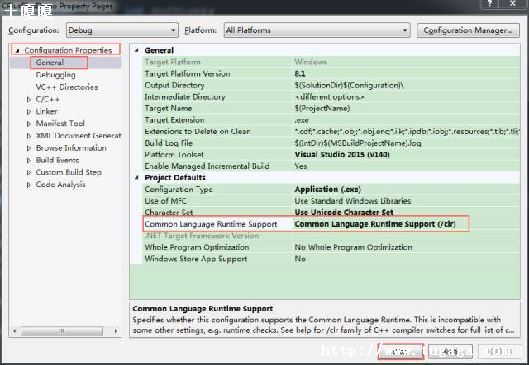The width and height of the screenshot is (529, 365).
Task: Select VC++ Directories in the tree
Action: (67, 87)
